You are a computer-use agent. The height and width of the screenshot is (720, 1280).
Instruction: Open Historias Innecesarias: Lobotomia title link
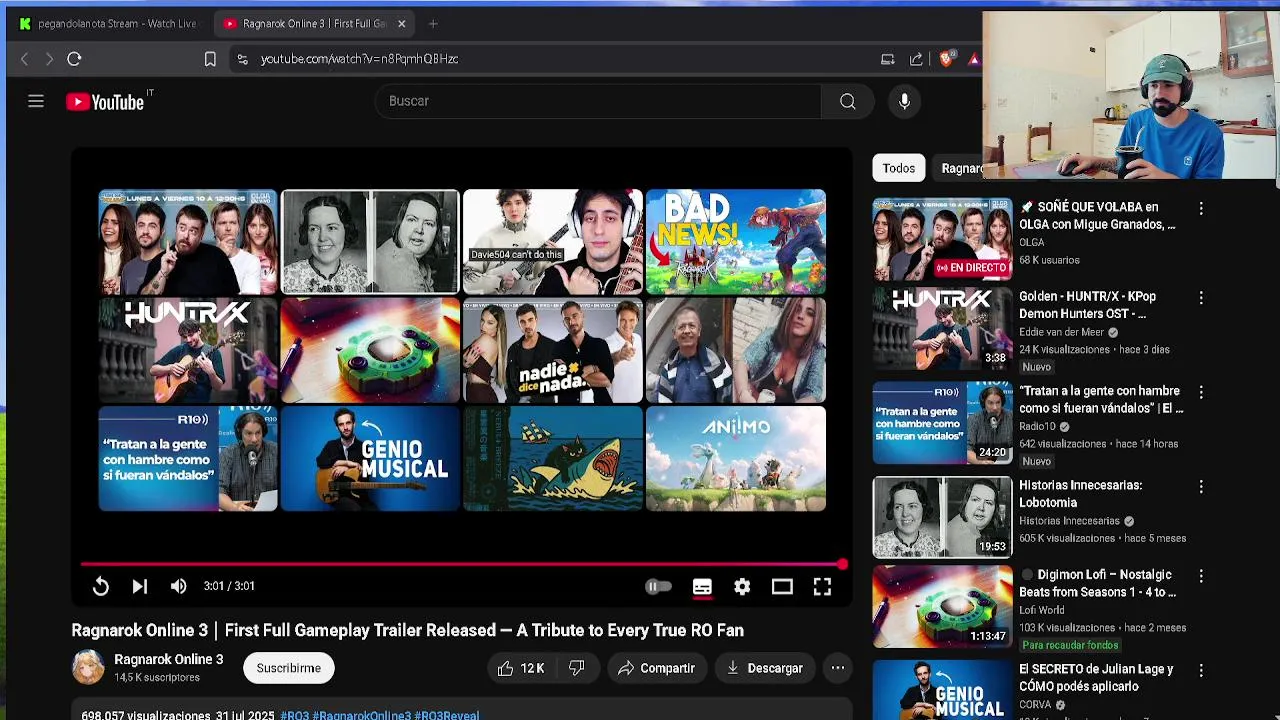coord(1080,494)
